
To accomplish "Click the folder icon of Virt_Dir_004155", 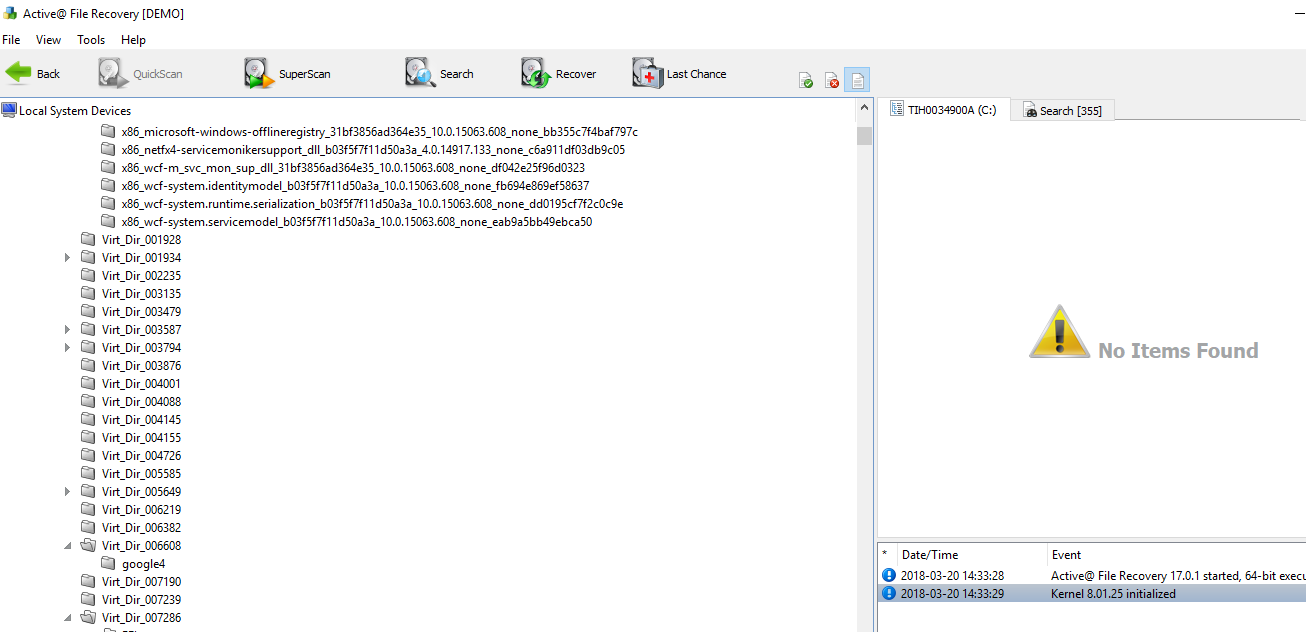I will [88, 438].
